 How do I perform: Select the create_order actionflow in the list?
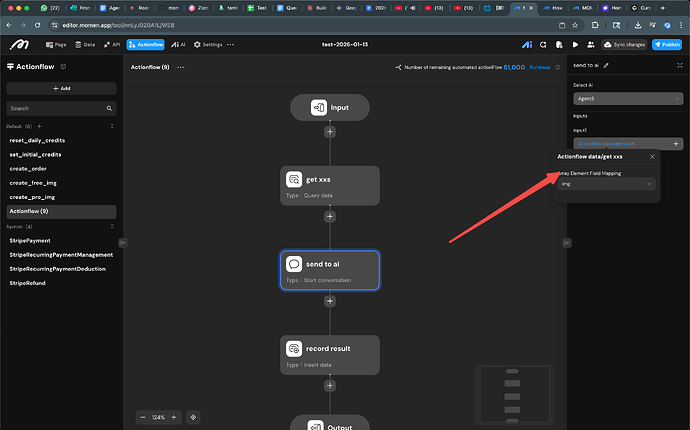tap(29, 169)
